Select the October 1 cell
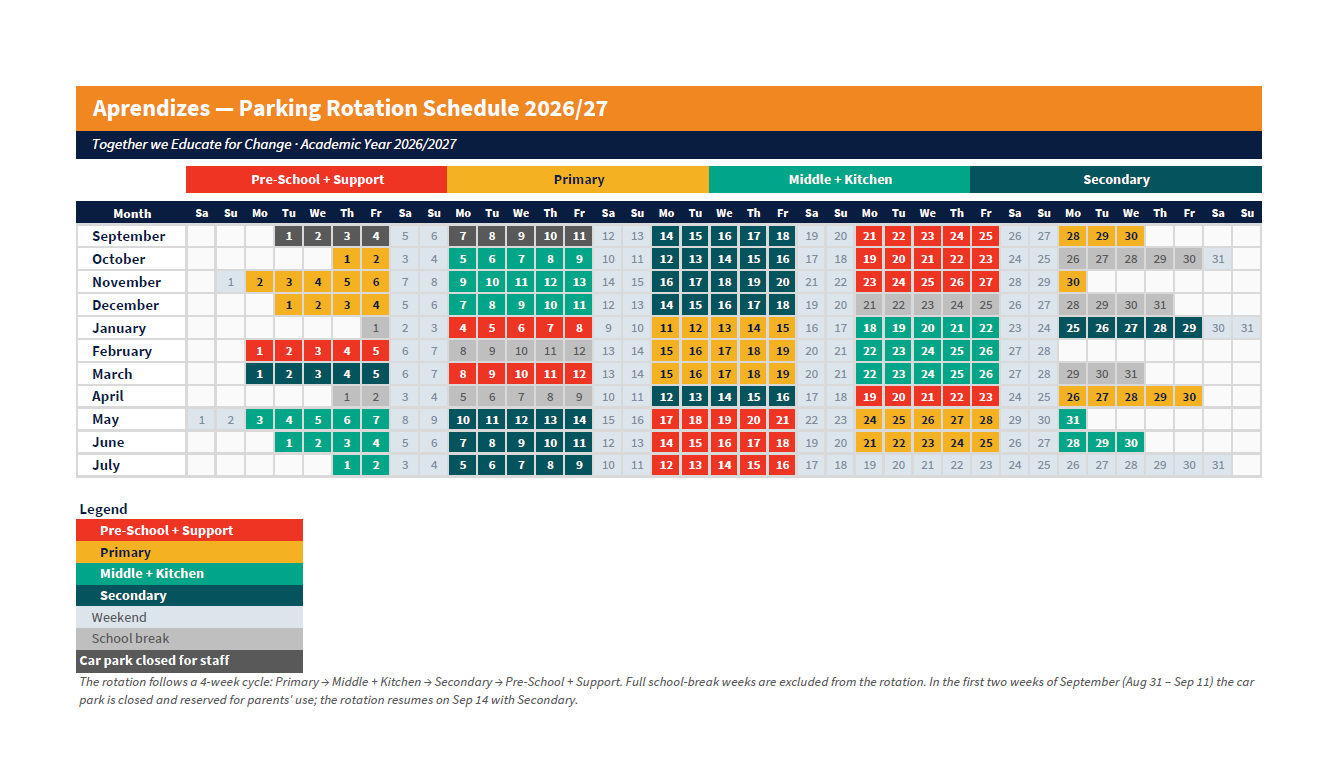This screenshot has height=770, width=1322. pyautogui.click(x=347, y=259)
